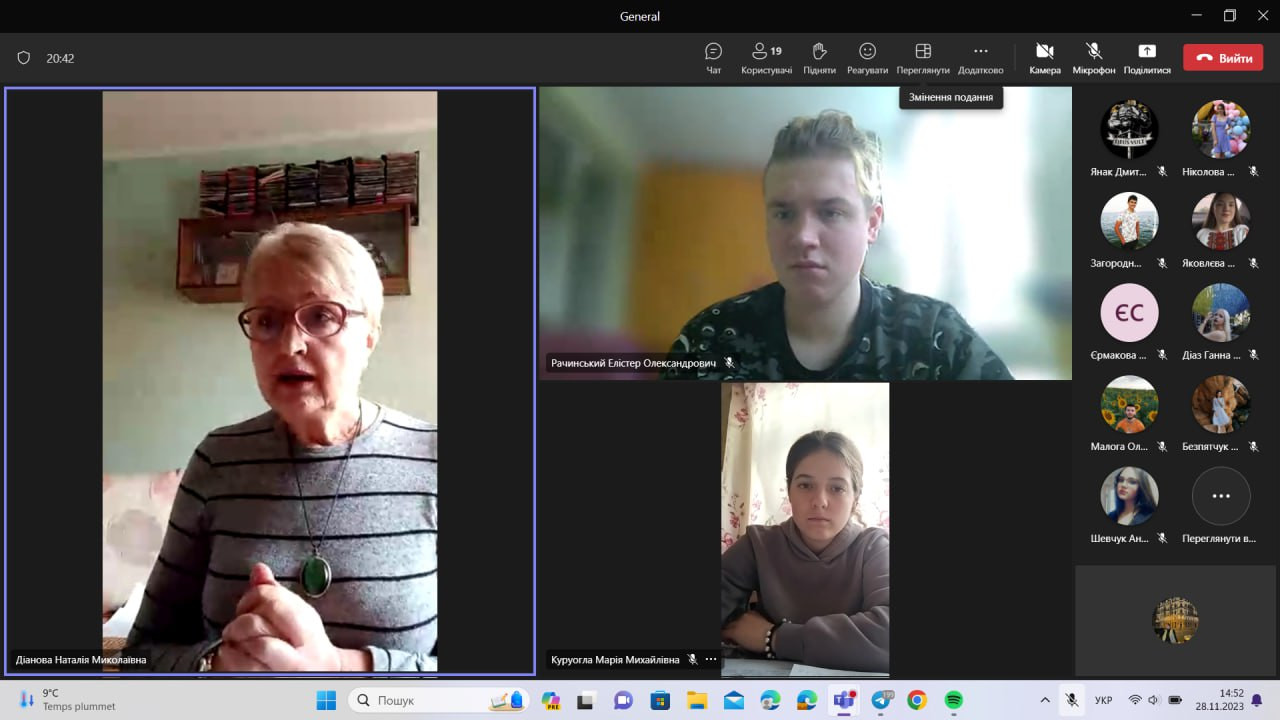Share screen with Поділитися
Viewport: 1280px width, 720px height.
[1147, 58]
